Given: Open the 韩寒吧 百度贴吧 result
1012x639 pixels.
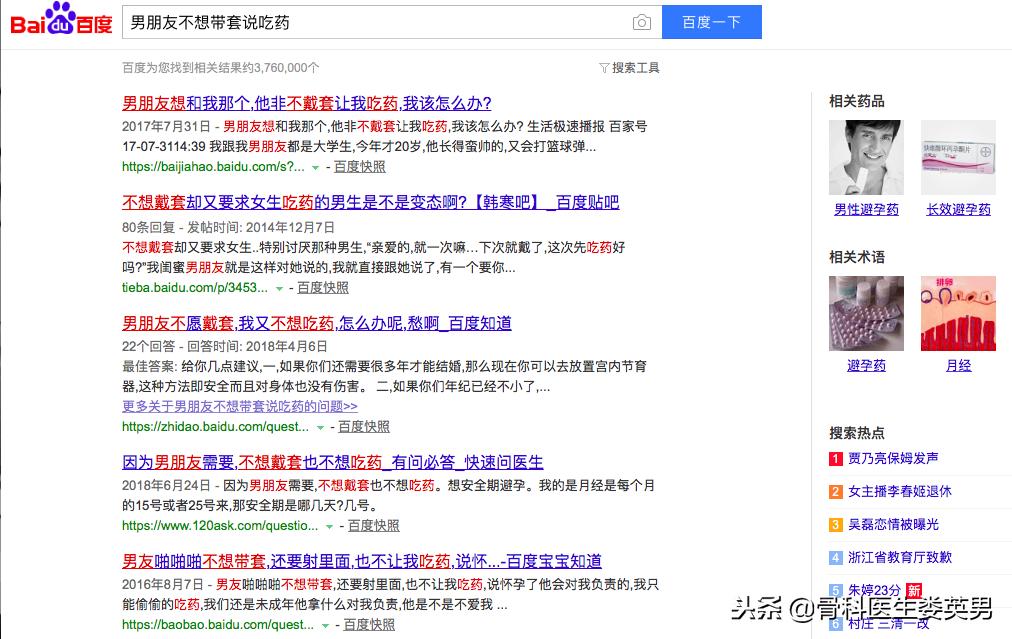Looking at the screenshot, I should pyautogui.click(x=368, y=202).
